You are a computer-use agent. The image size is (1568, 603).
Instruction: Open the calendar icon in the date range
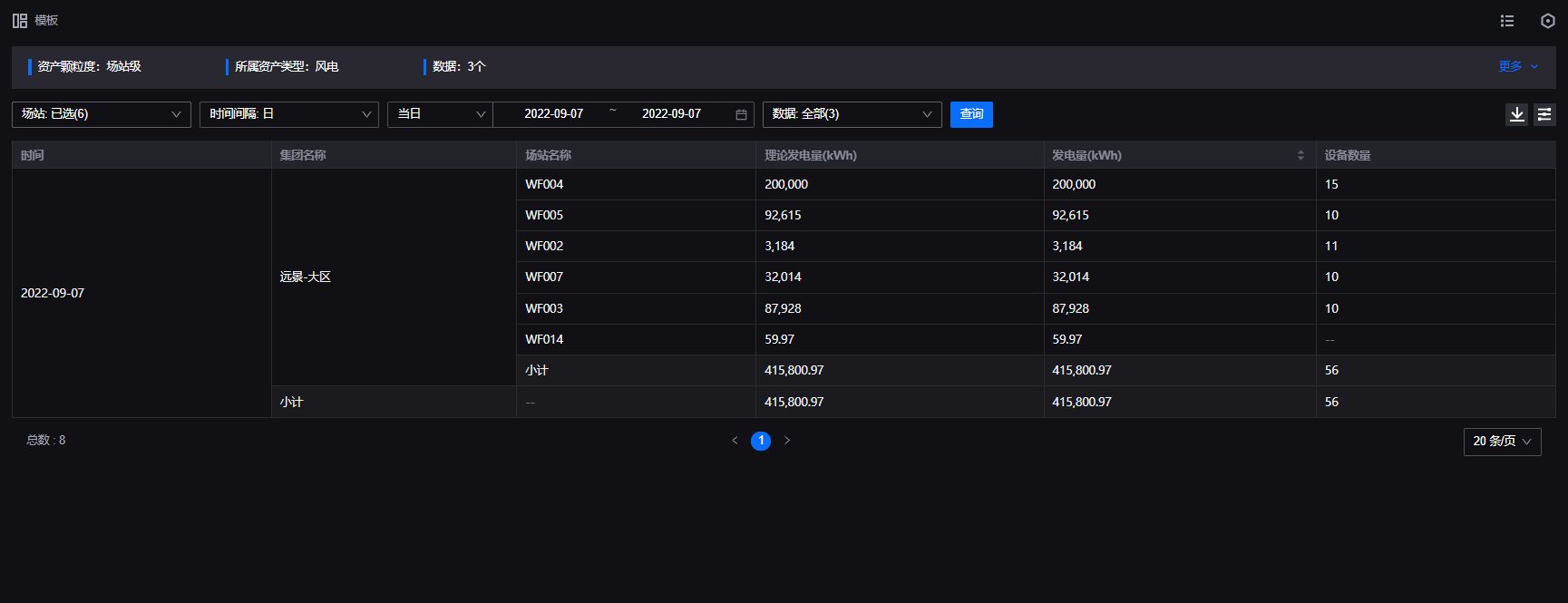point(741,114)
